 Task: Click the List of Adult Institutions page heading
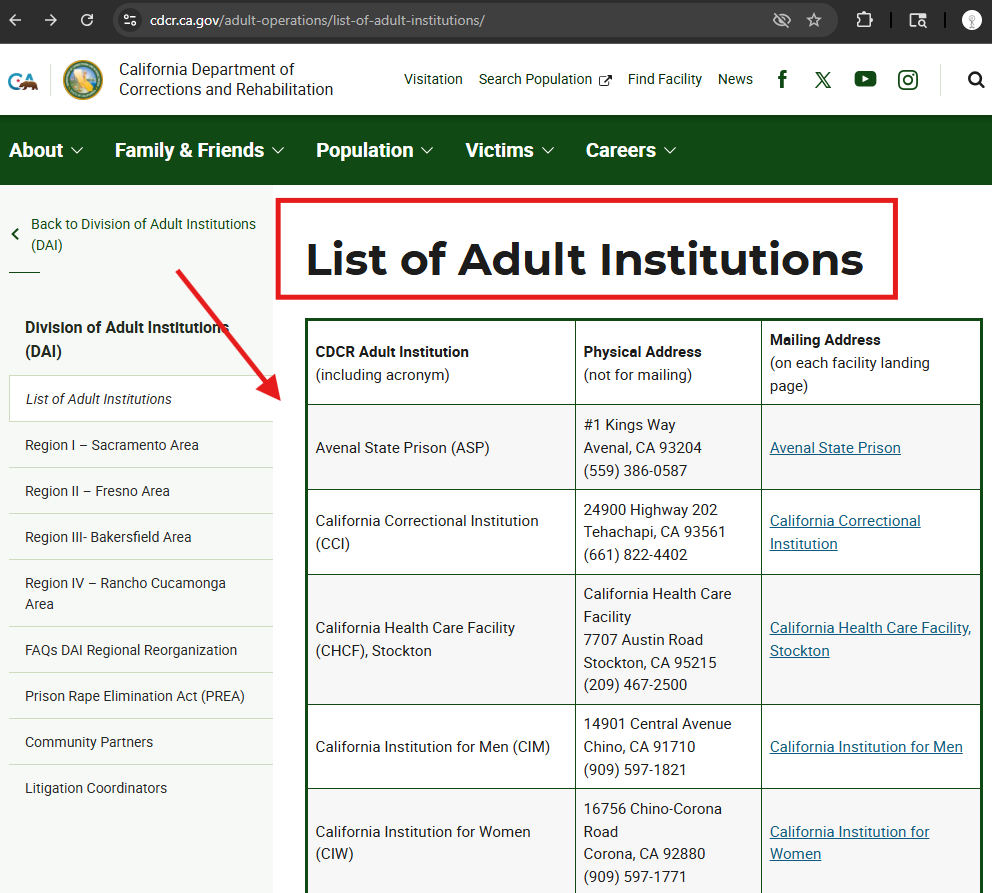click(x=585, y=259)
